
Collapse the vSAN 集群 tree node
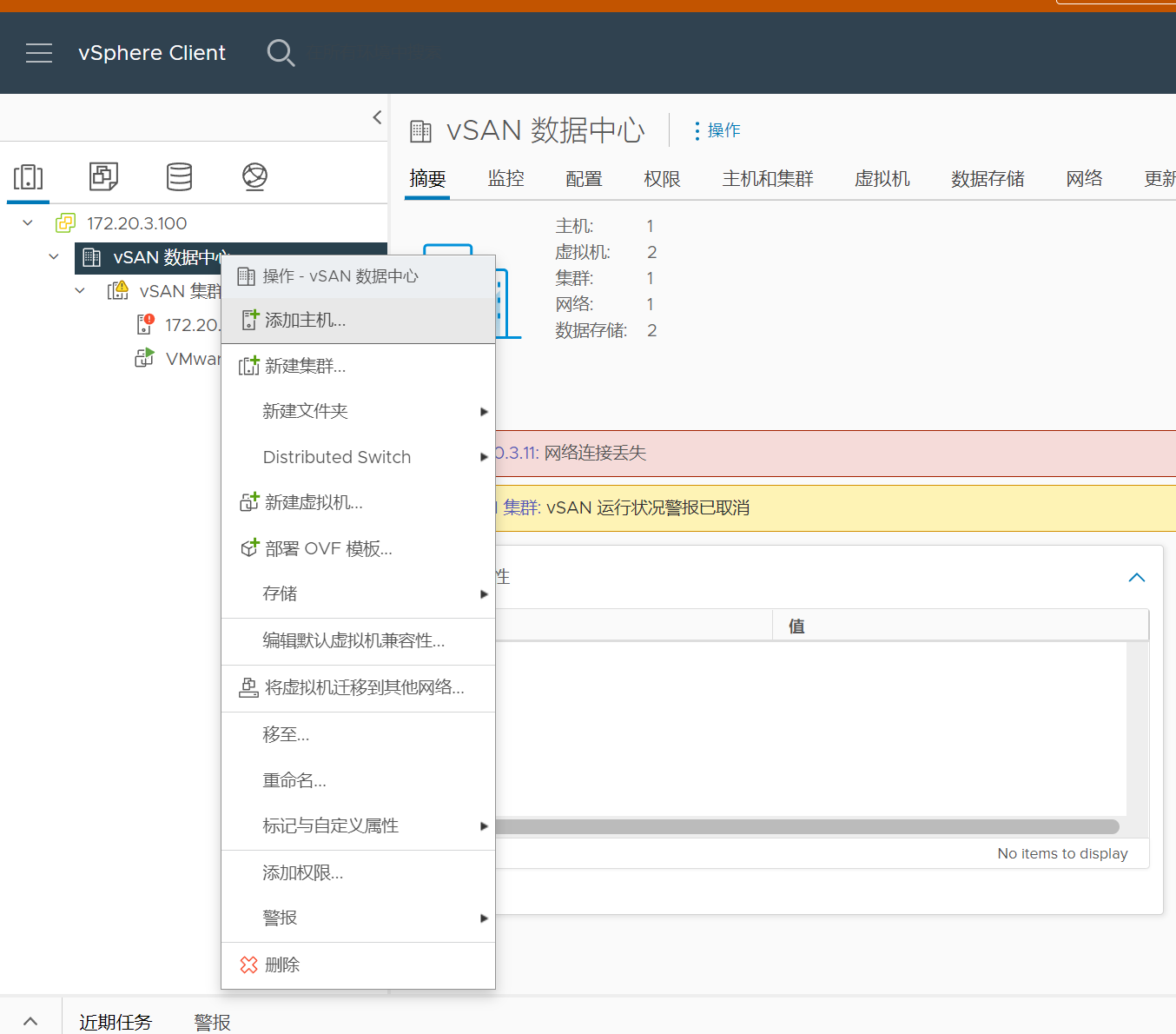click(x=80, y=291)
